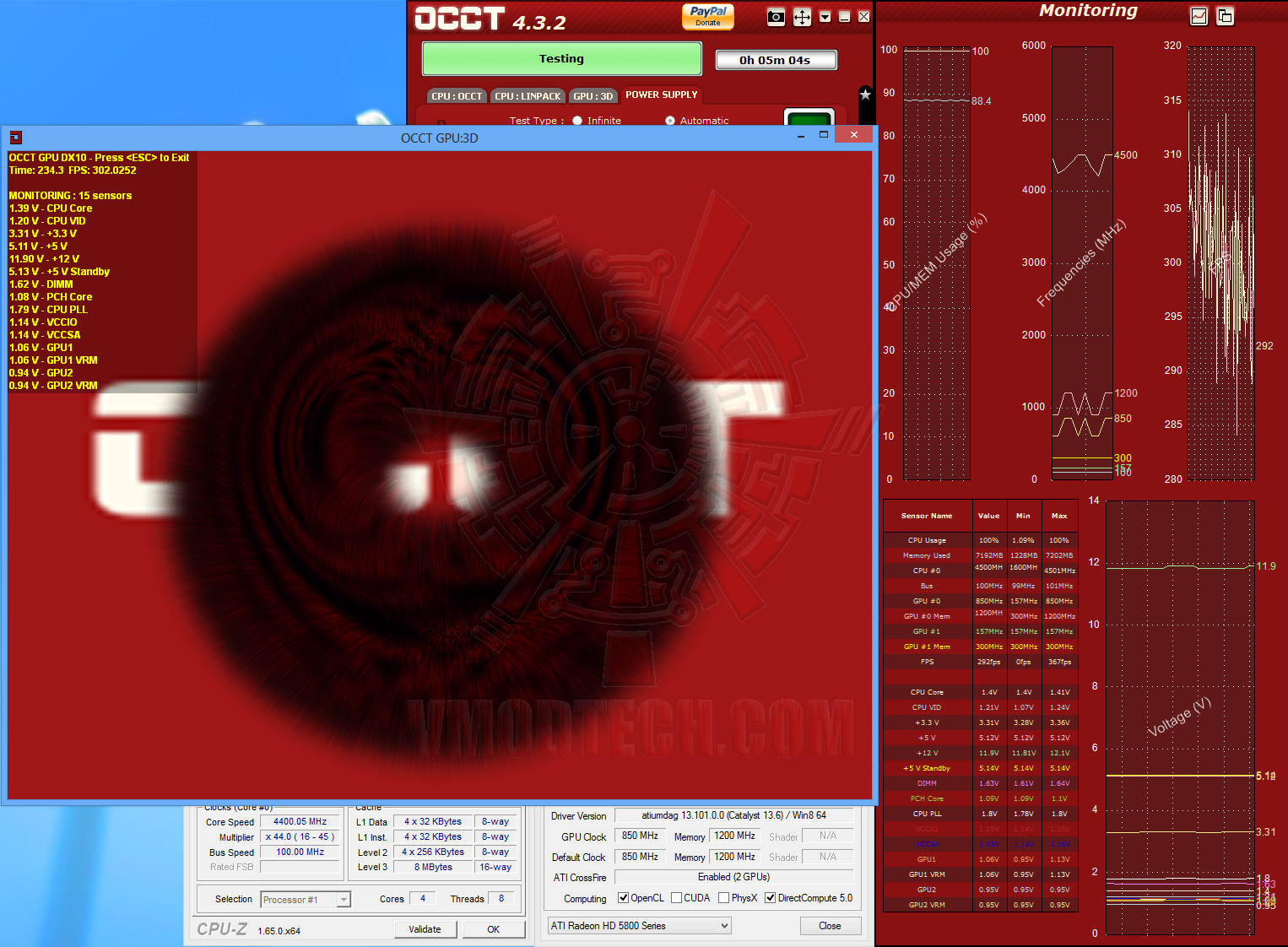Toggle the CUDA checkbox in GPU-Z

click(676, 898)
